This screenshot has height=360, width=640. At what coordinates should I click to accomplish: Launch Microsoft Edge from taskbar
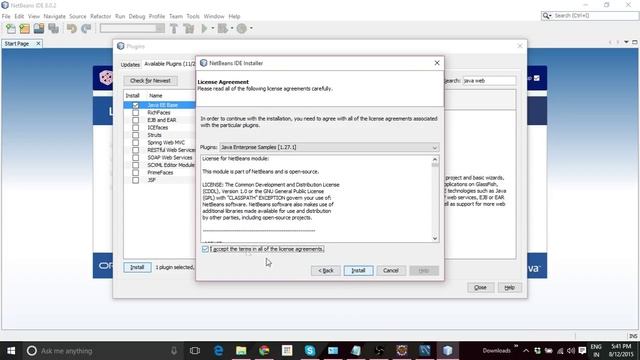[x=219, y=351]
